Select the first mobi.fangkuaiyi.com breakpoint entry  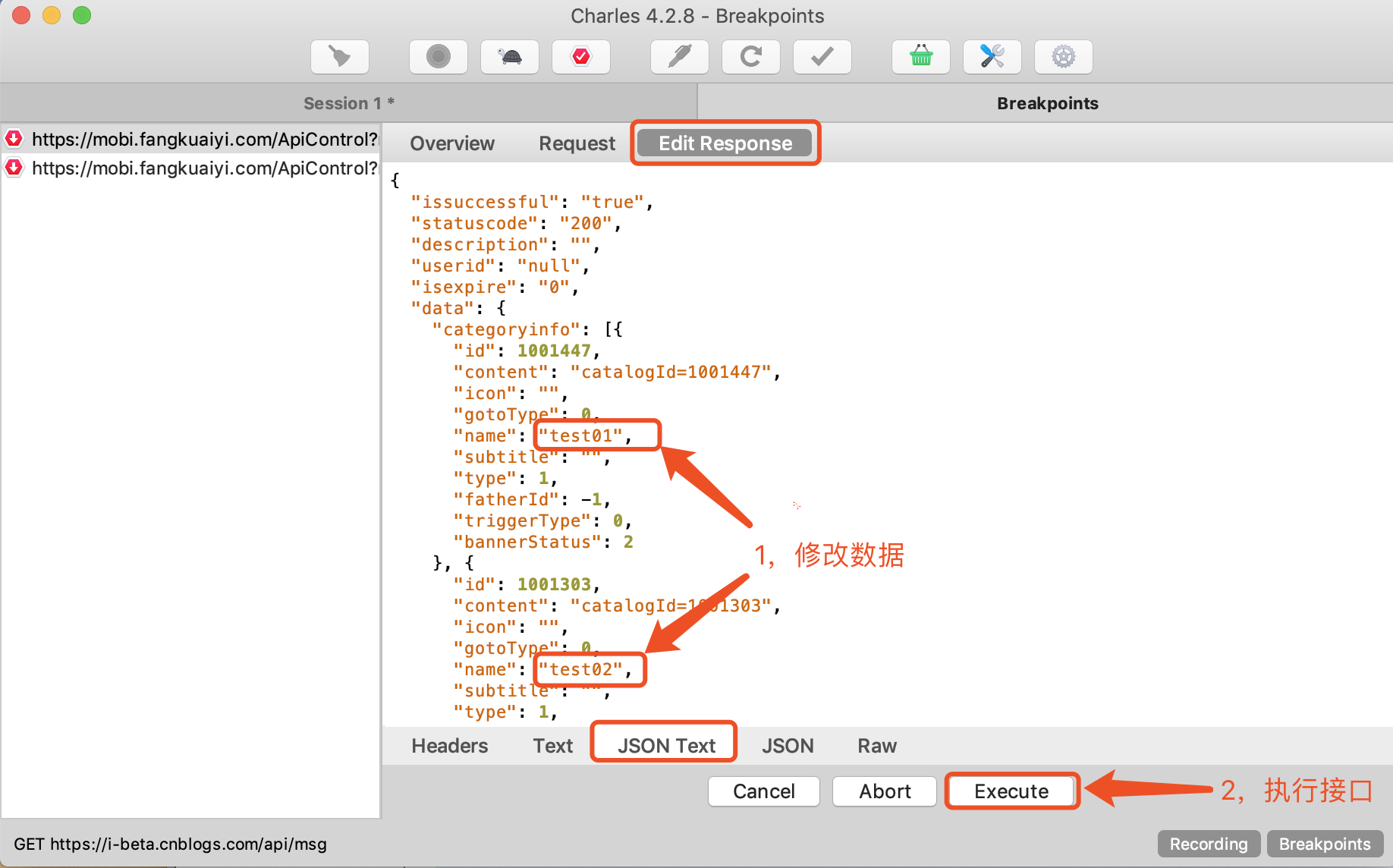tap(190, 139)
